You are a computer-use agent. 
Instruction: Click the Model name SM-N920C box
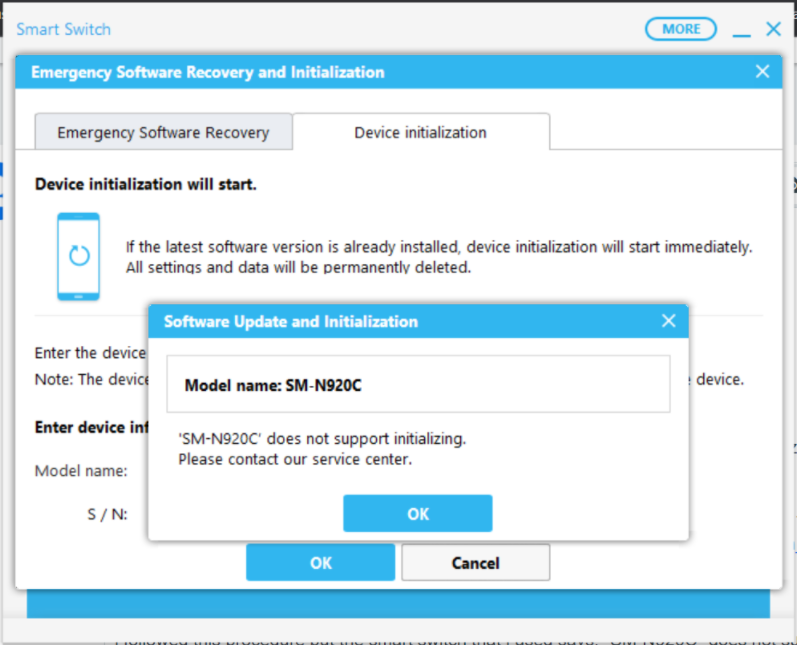[x=418, y=384]
